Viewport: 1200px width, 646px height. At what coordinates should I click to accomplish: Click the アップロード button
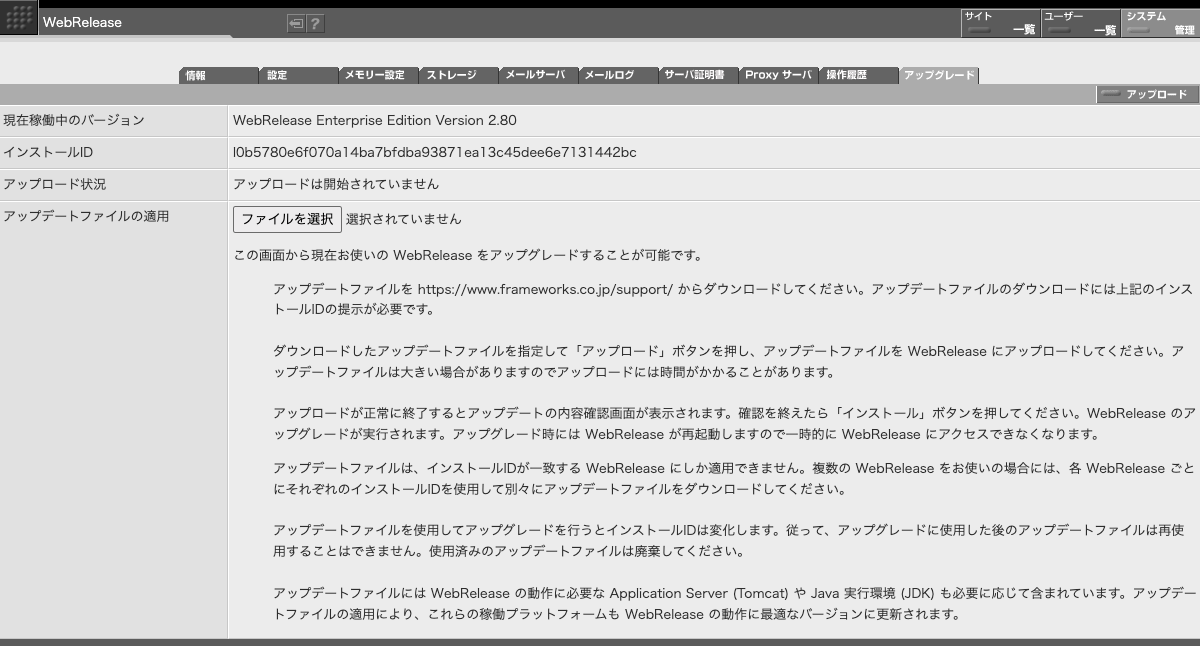coord(1147,94)
